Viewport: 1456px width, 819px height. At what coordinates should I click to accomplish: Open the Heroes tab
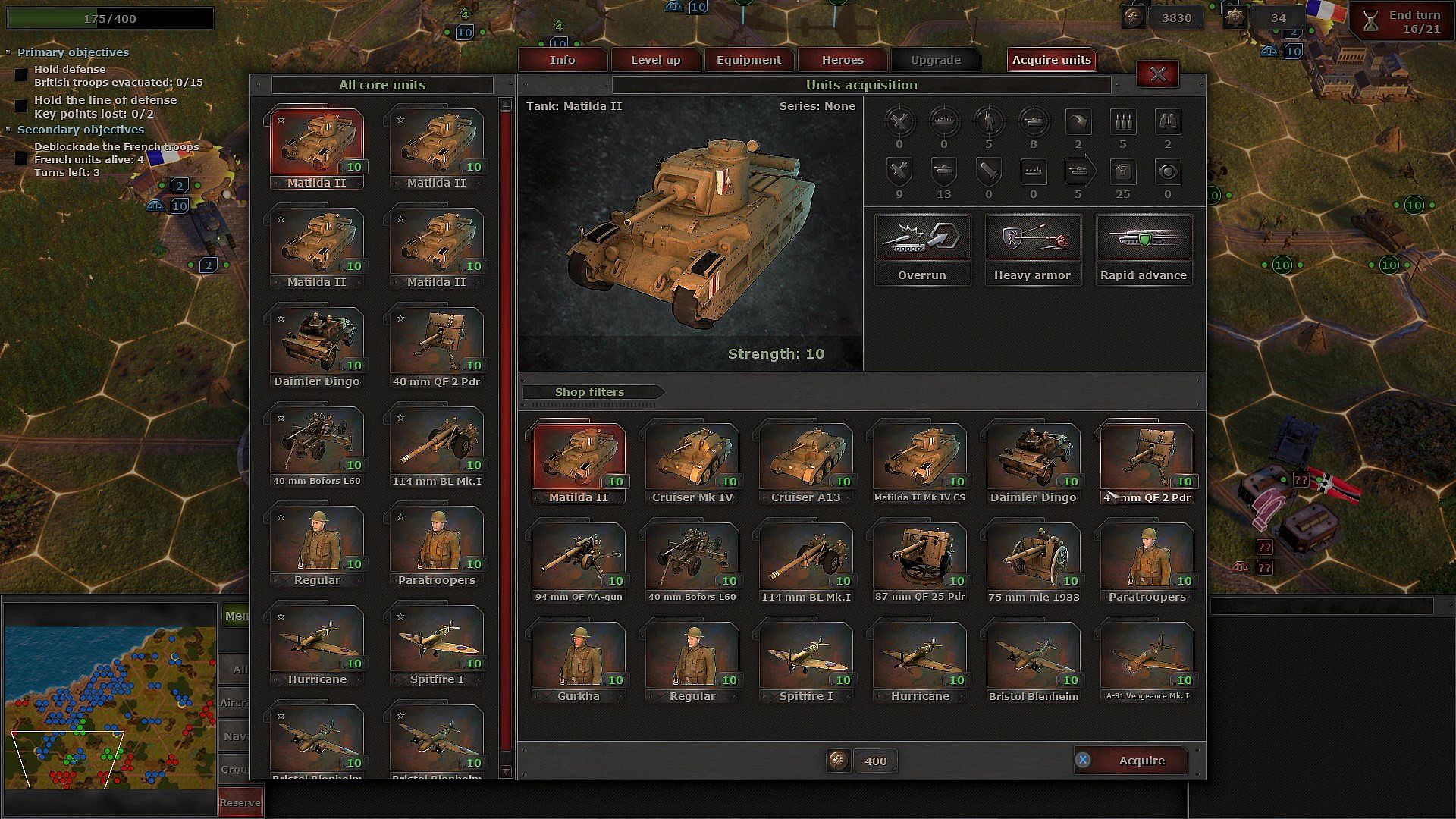coord(843,60)
